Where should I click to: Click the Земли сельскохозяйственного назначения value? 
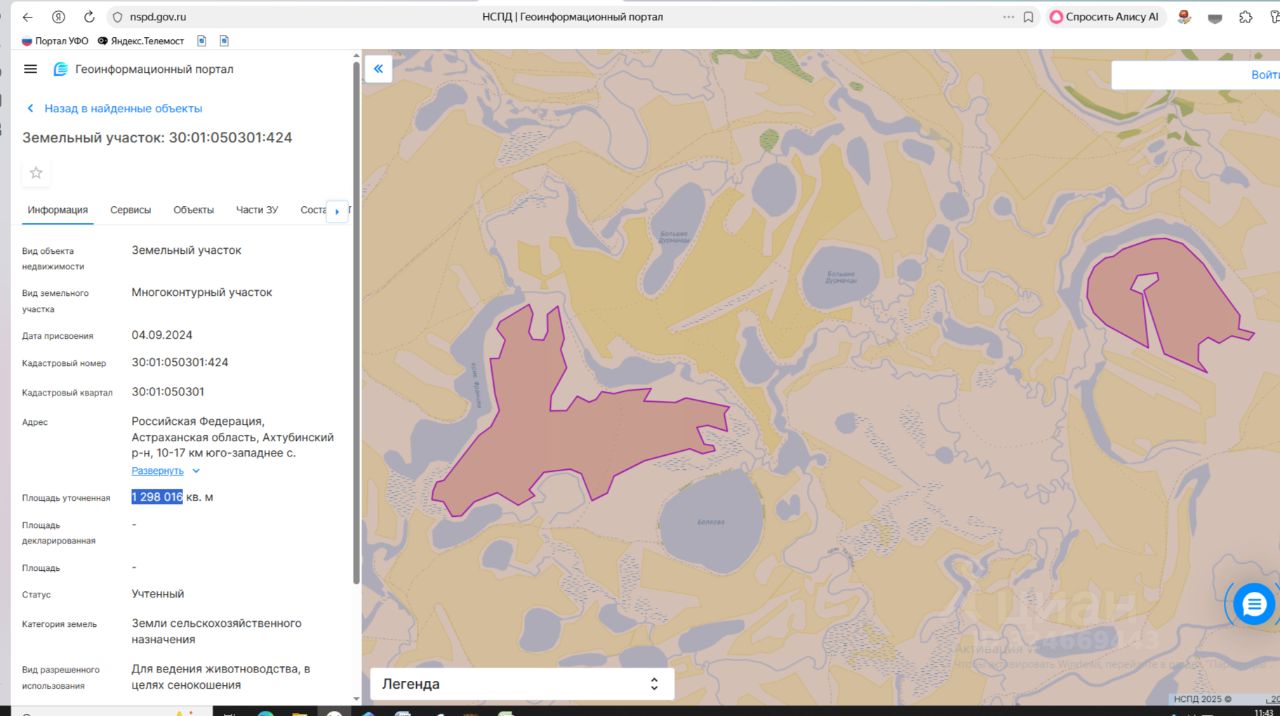[x=216, y=631]
